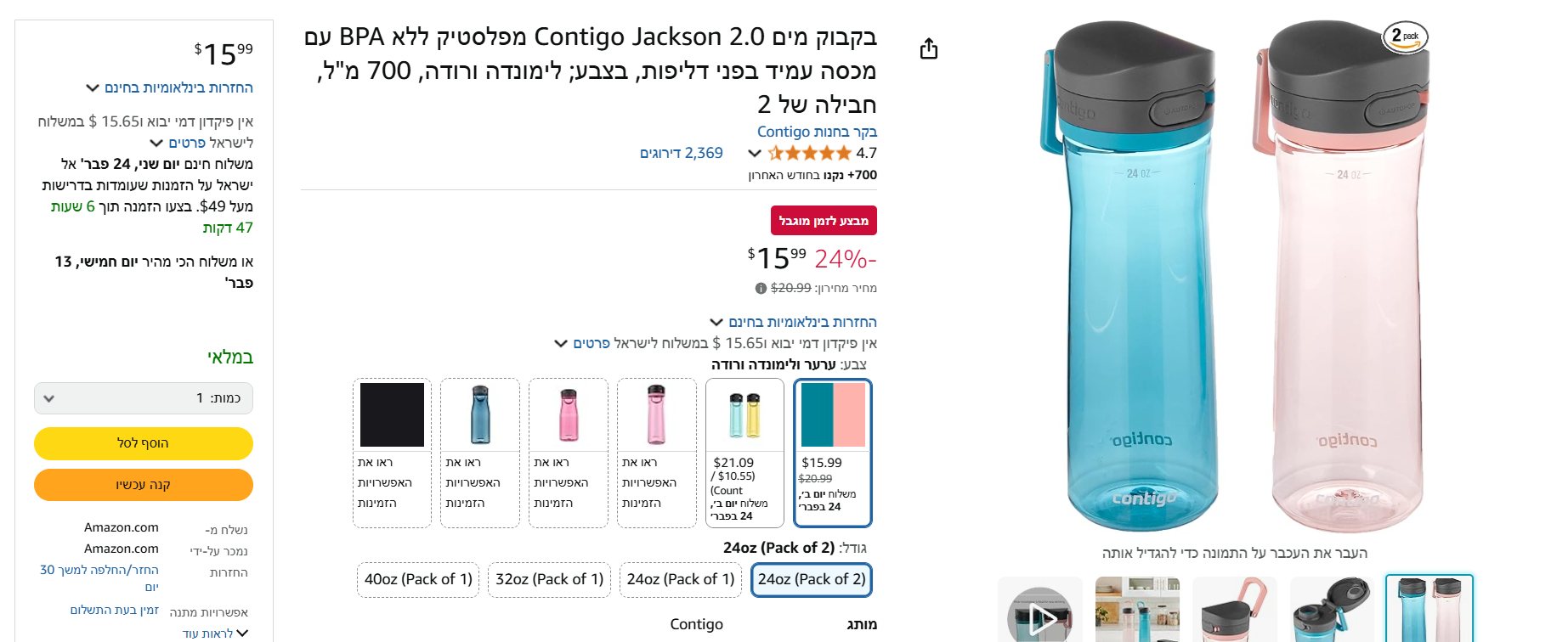The width and height of the screenshot is (1568, 642).
Task: Select the 24oz (Pack of 1) size
Action: tap(681, 580)
